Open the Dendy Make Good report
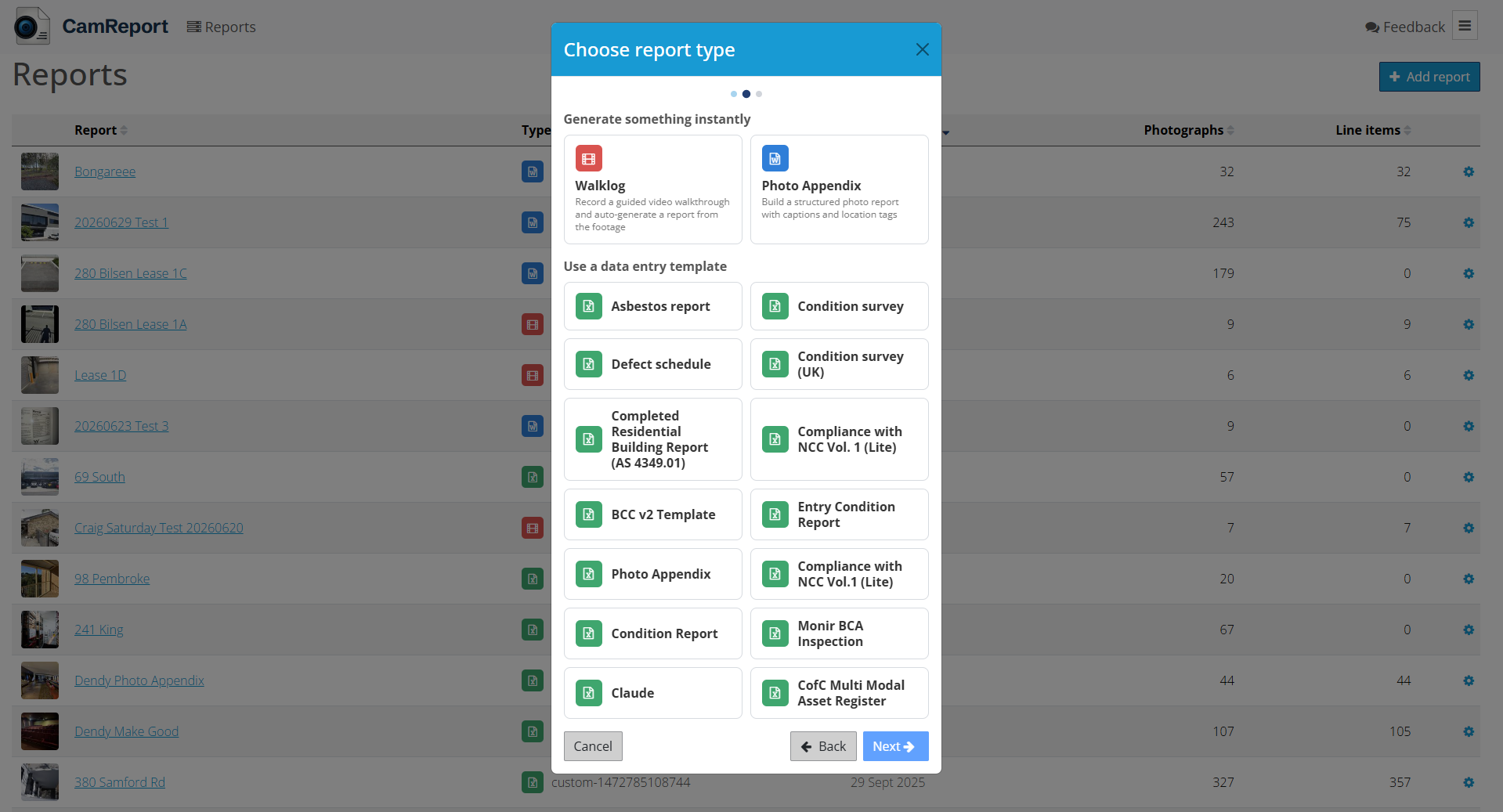The height and width of the screenshot is (812, 1503). click(126, 731)
